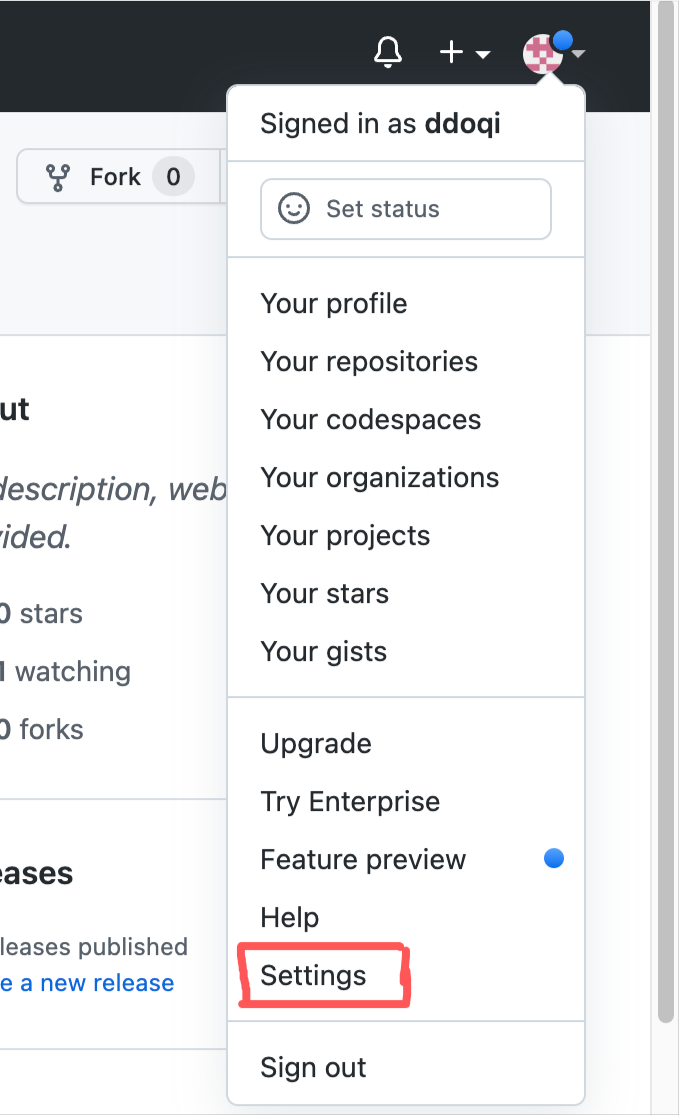Click the Set status button
Viewport: 679px width, 1115px height.
pyautogui.click(x=405, y=209)
